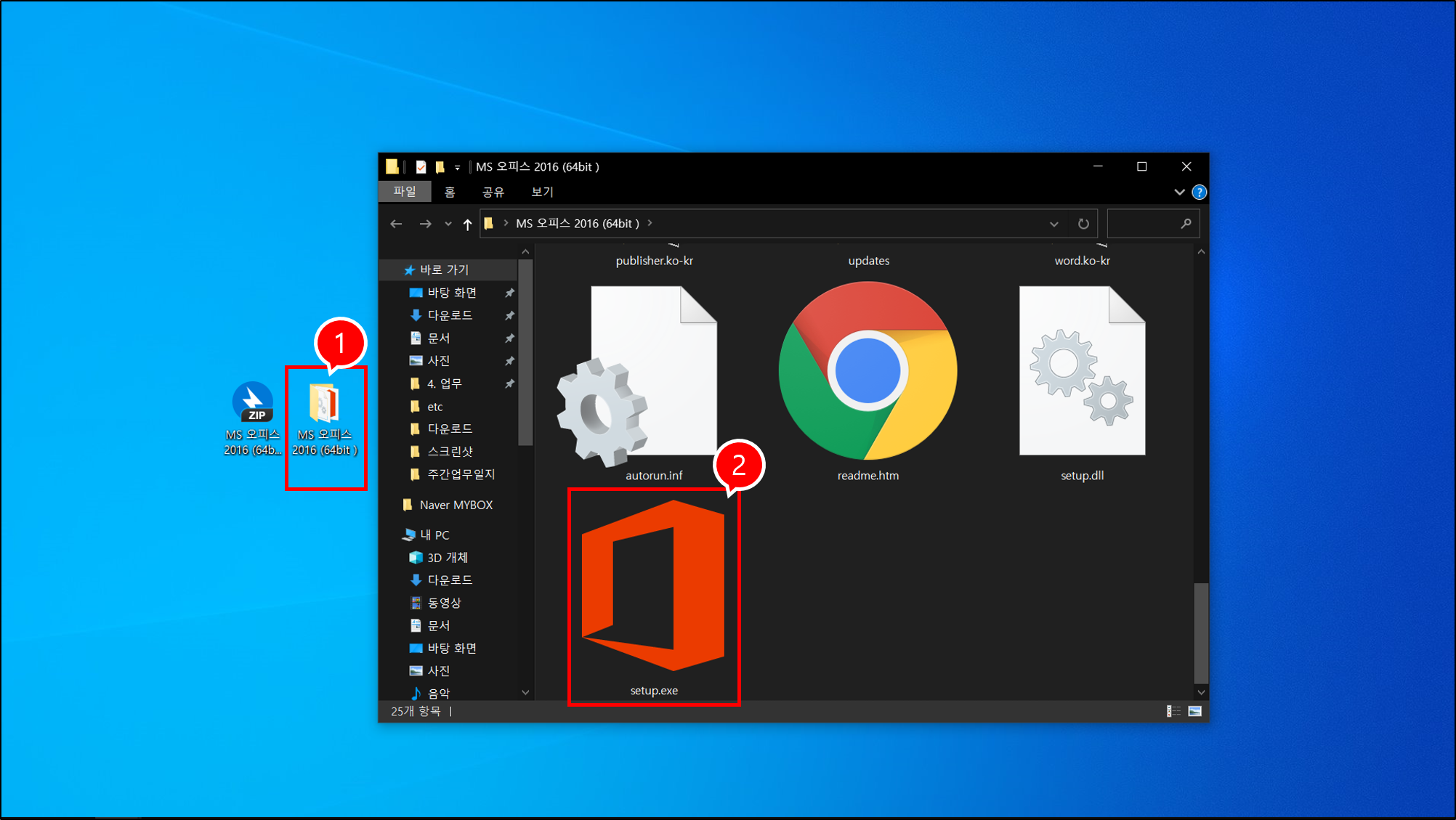Switch to large icons view in status bar

(1195, 711)
